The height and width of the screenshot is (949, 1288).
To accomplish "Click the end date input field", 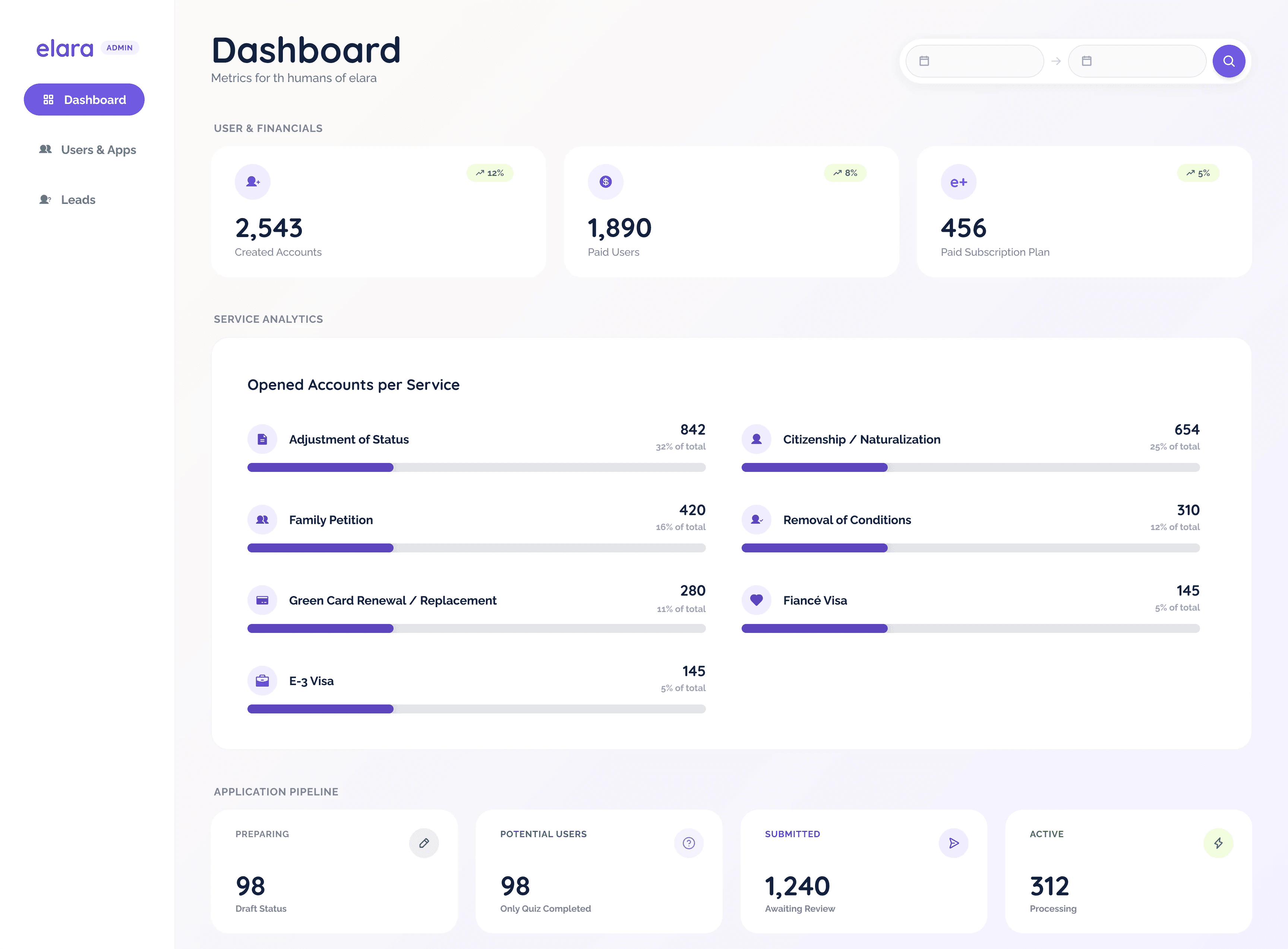I will (x=1137, y=61).
